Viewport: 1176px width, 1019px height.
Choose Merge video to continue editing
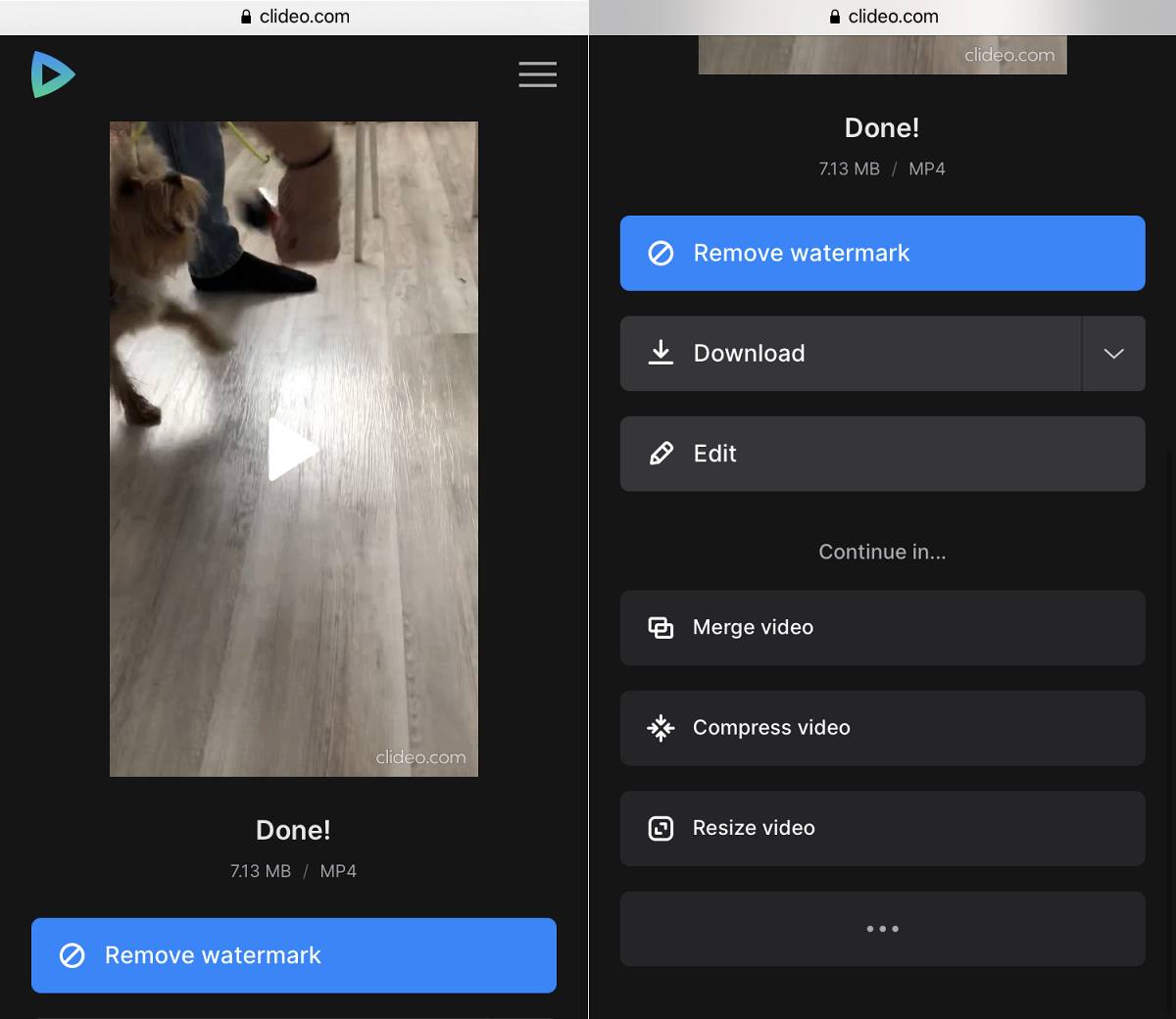pyautogui.click(x=882, y=627)
